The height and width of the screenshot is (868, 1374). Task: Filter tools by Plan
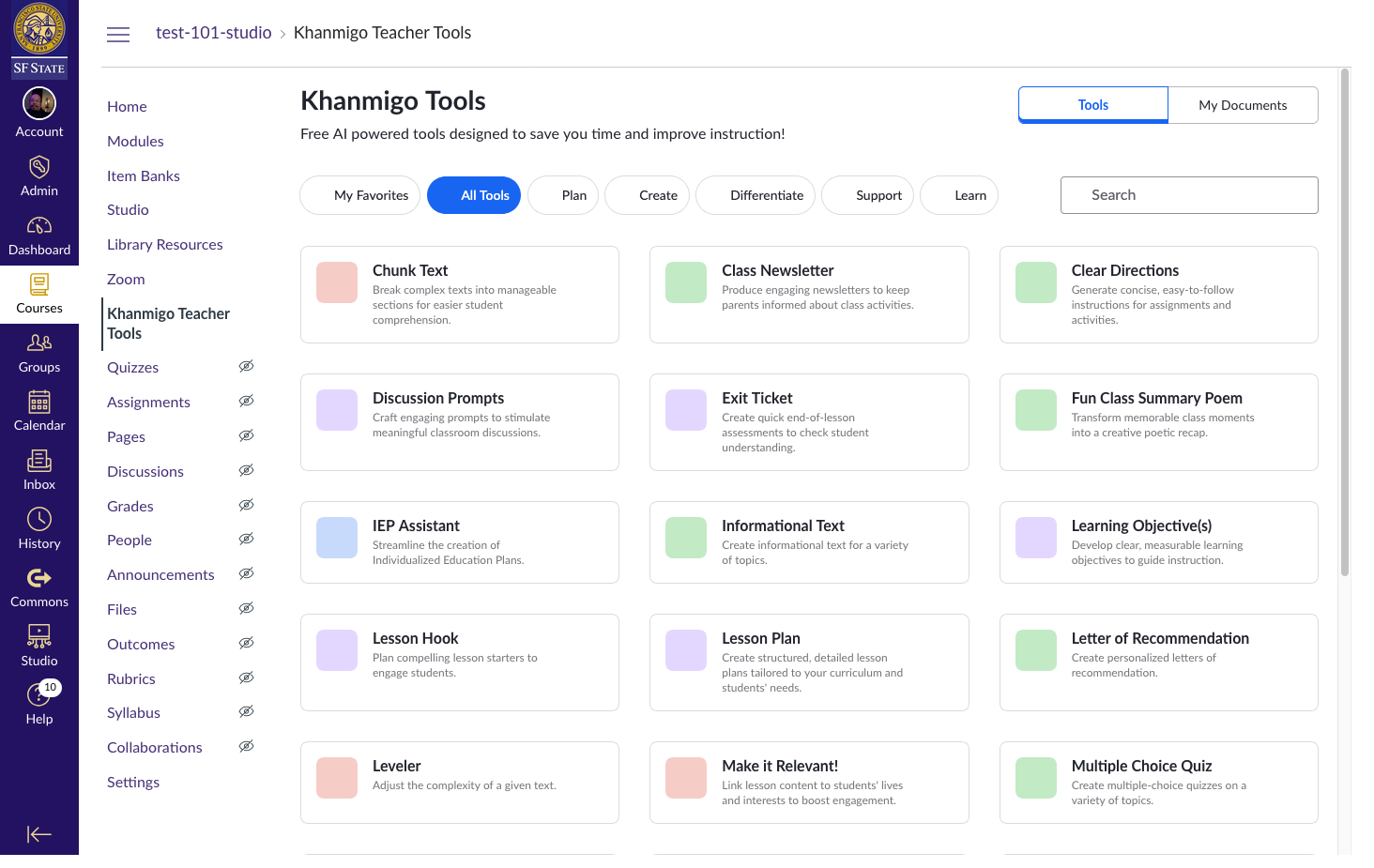point(563,195)
